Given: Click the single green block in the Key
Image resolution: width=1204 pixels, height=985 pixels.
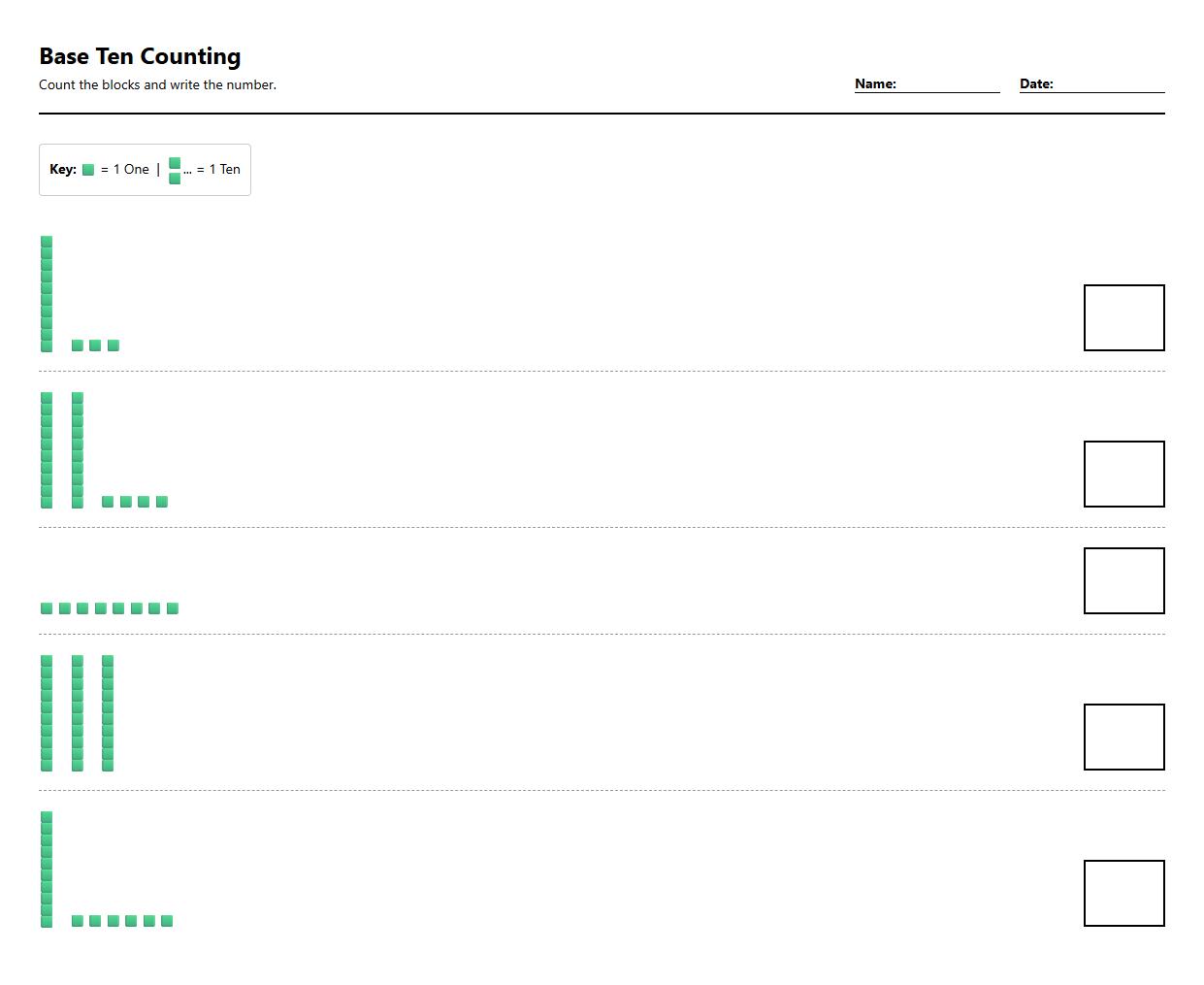Looking at the screenshot, I should click(x=88, y=170).
